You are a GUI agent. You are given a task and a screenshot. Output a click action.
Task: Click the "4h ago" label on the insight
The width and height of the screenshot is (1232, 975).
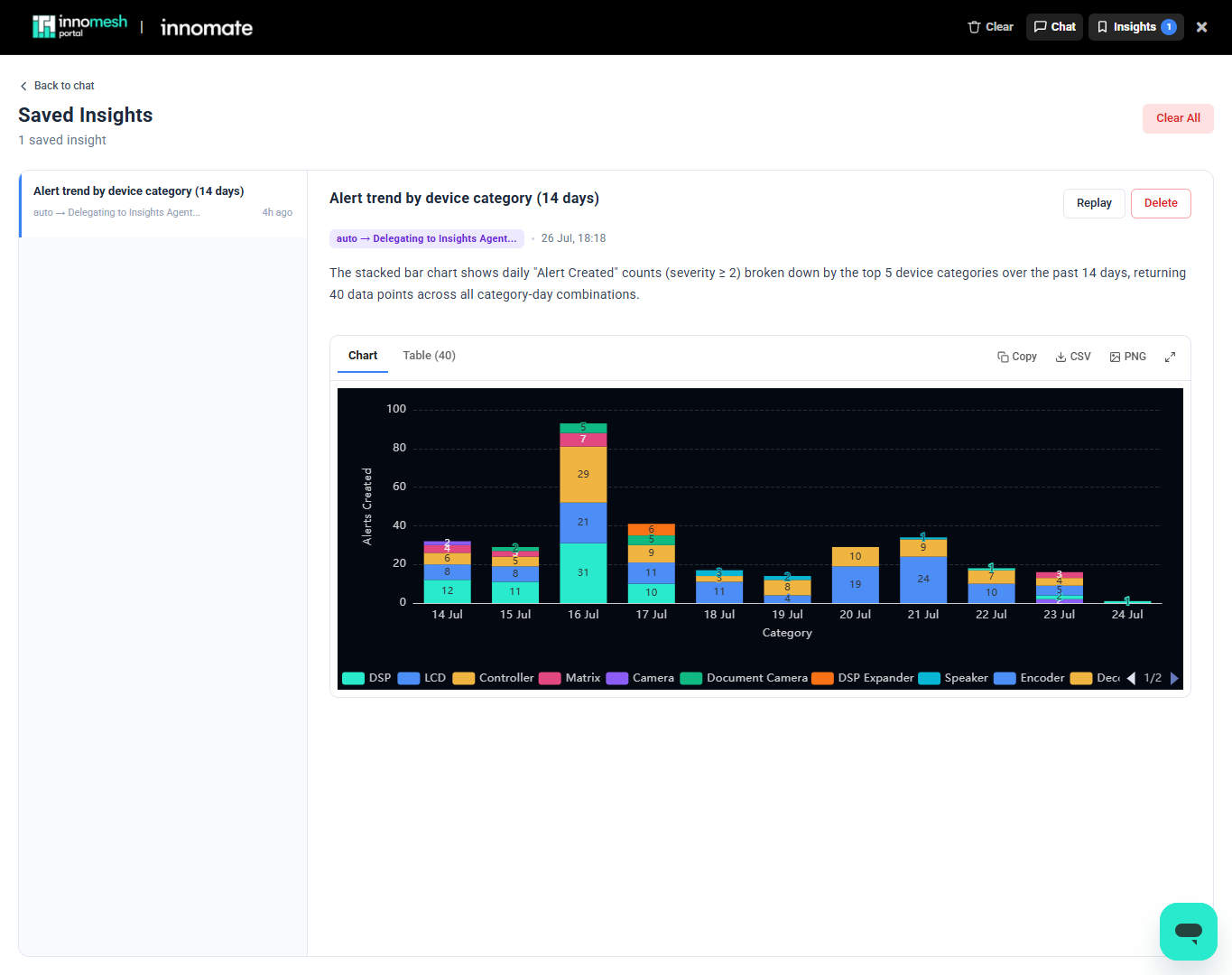point(277,213)
